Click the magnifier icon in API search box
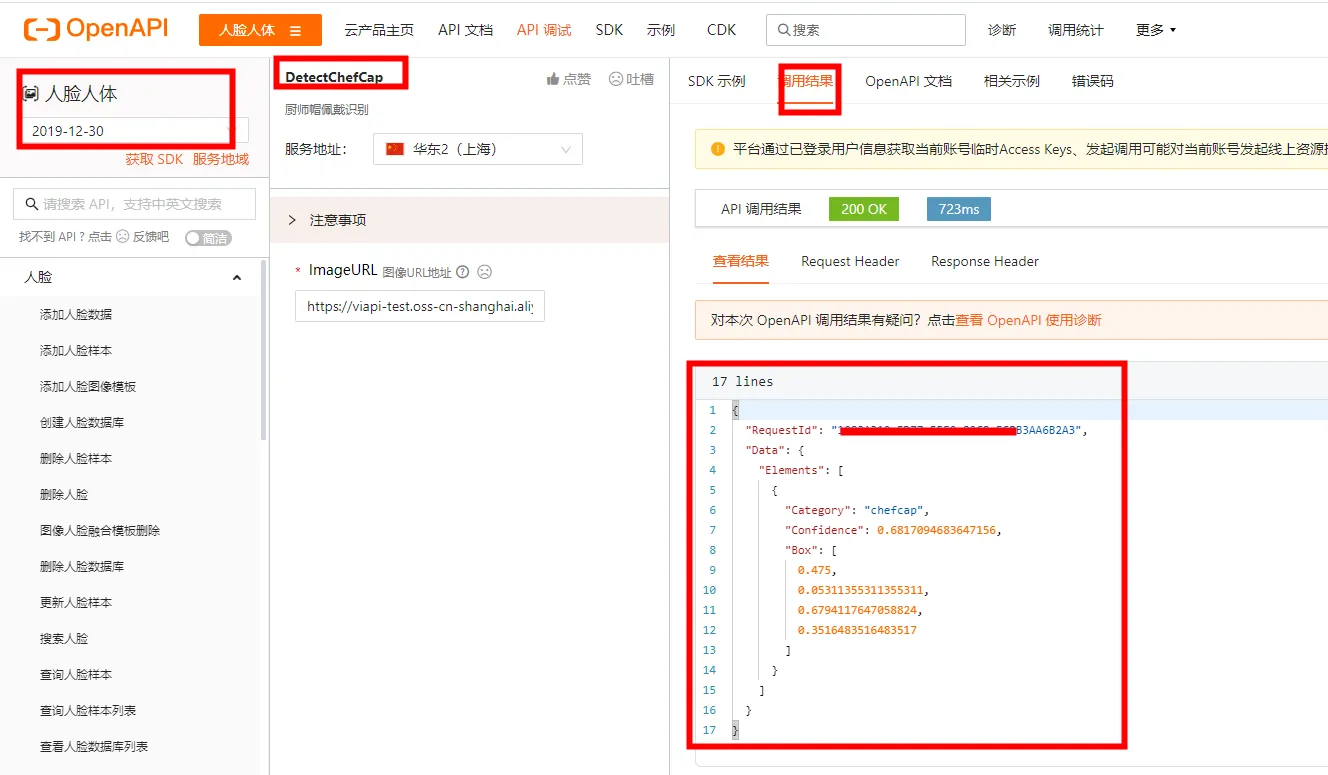 pyautogui.click(x=30, y=204)
